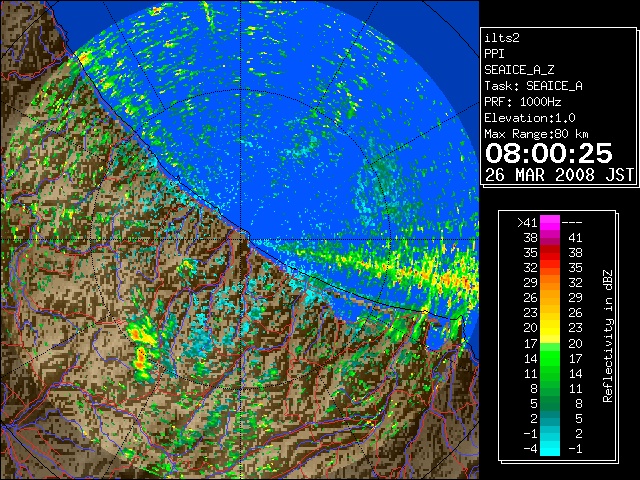The image size is (640, 480).
Task: Click the cyan -4 dBZ legend color
Action: [x=550, y=448]
